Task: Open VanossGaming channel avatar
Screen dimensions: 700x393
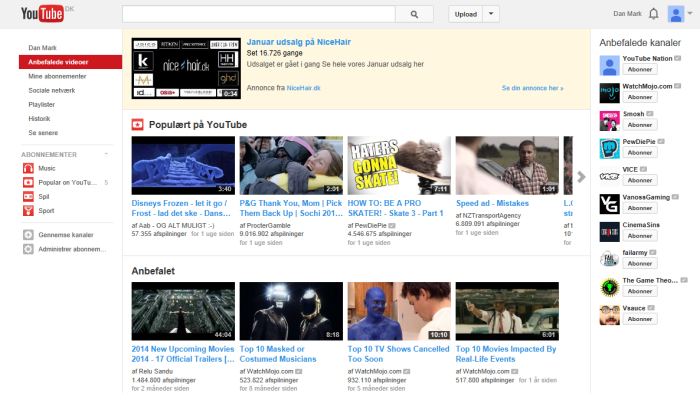Action: 609,204
